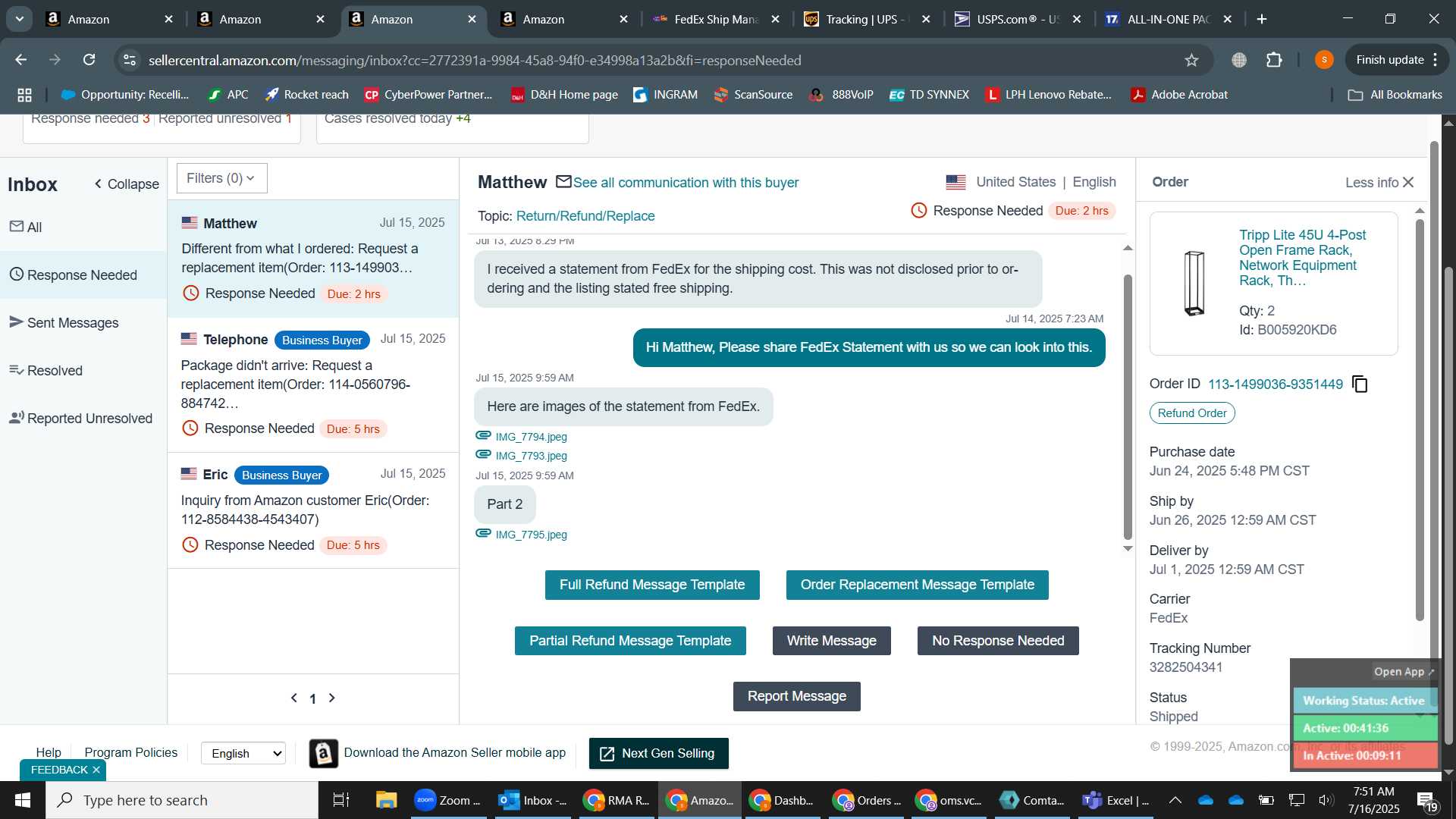
Task: Click Write Message button
Action: (831, 641)
